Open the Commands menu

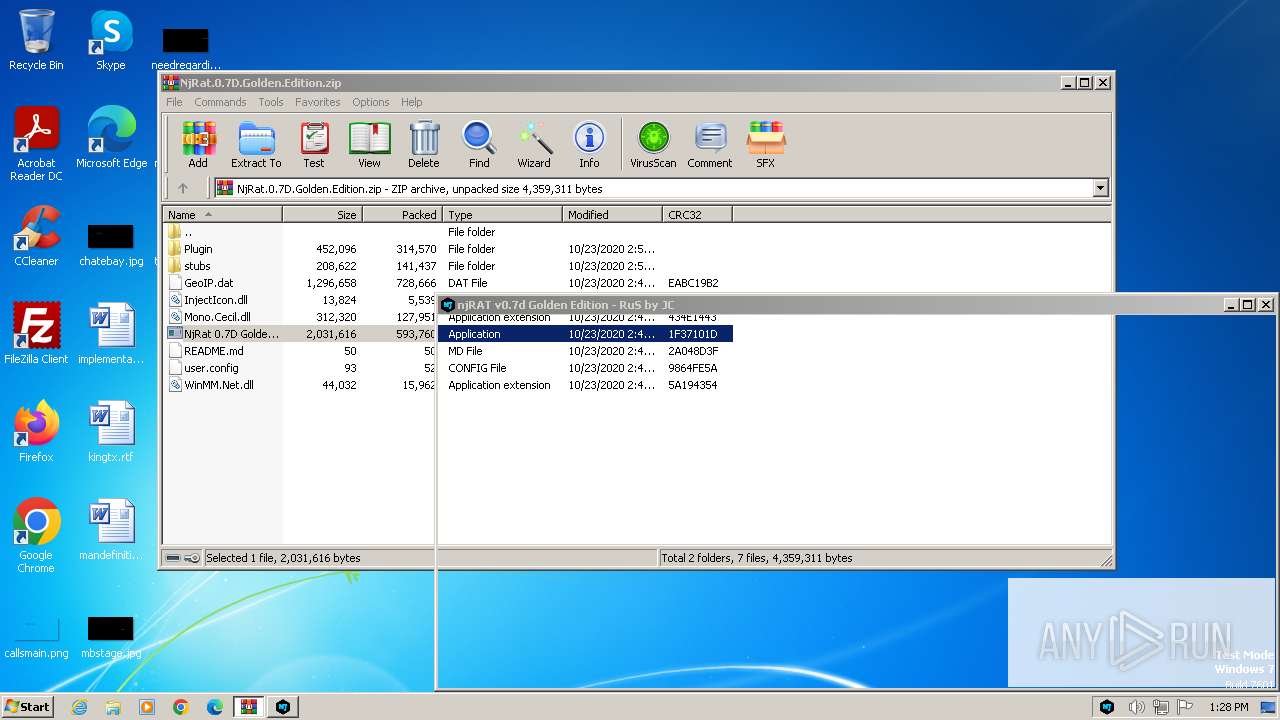(220, 102)
